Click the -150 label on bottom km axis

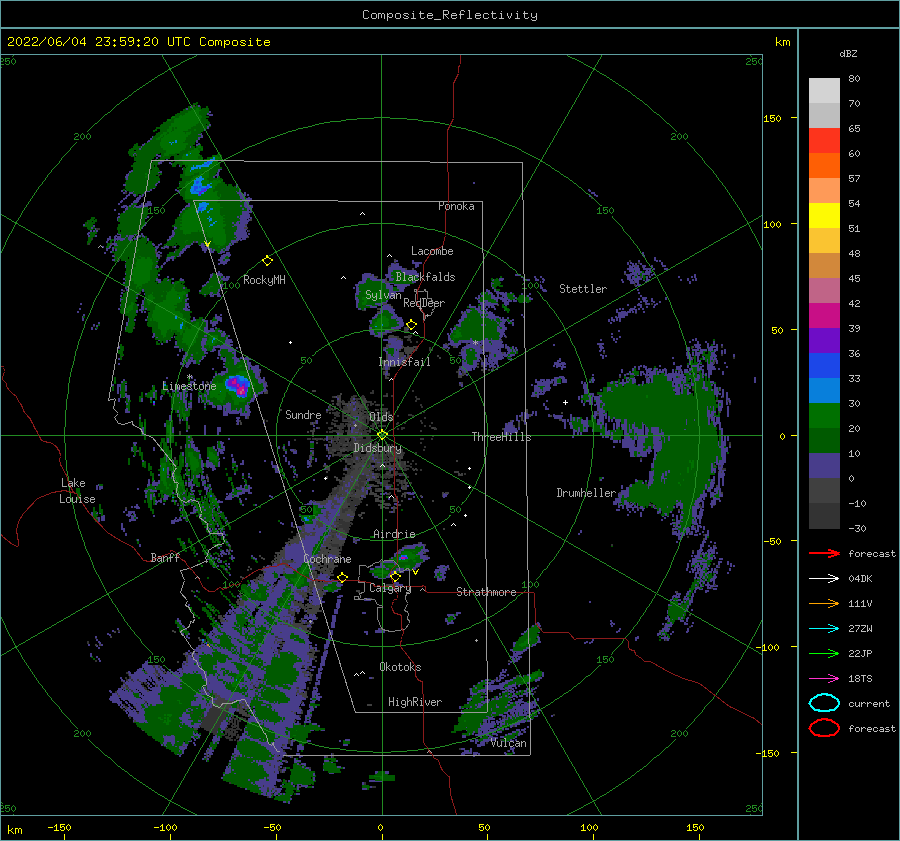(x=60, y=827)
